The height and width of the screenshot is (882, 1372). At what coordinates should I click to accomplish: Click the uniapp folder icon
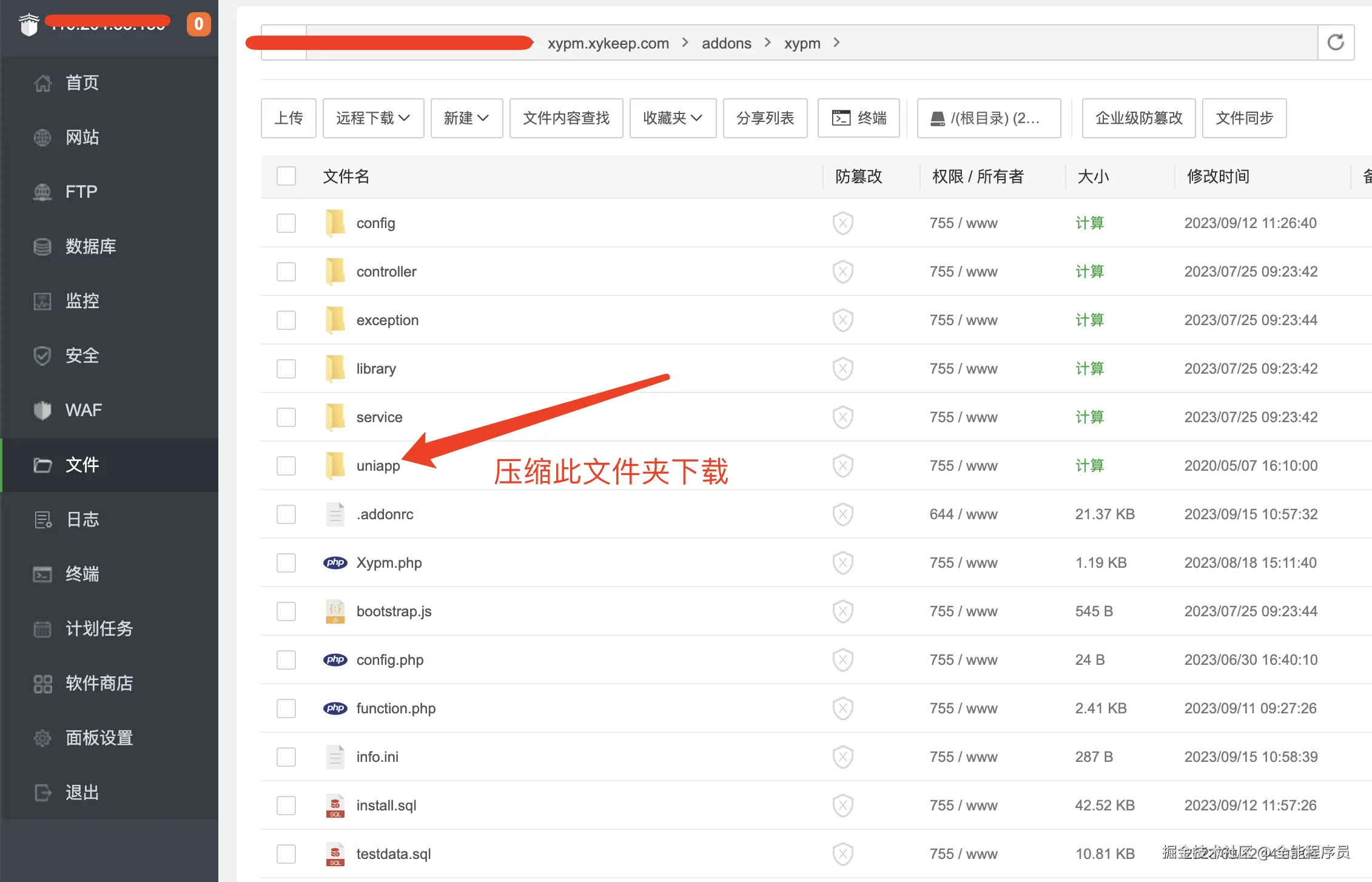335,465
